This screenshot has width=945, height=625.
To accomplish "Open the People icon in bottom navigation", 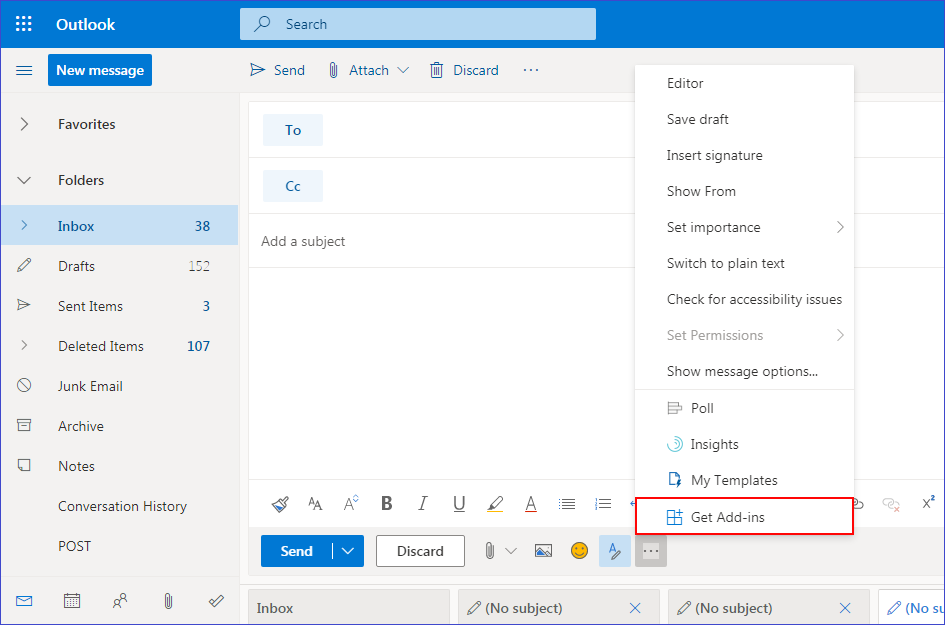I will (x=120, y=601).
